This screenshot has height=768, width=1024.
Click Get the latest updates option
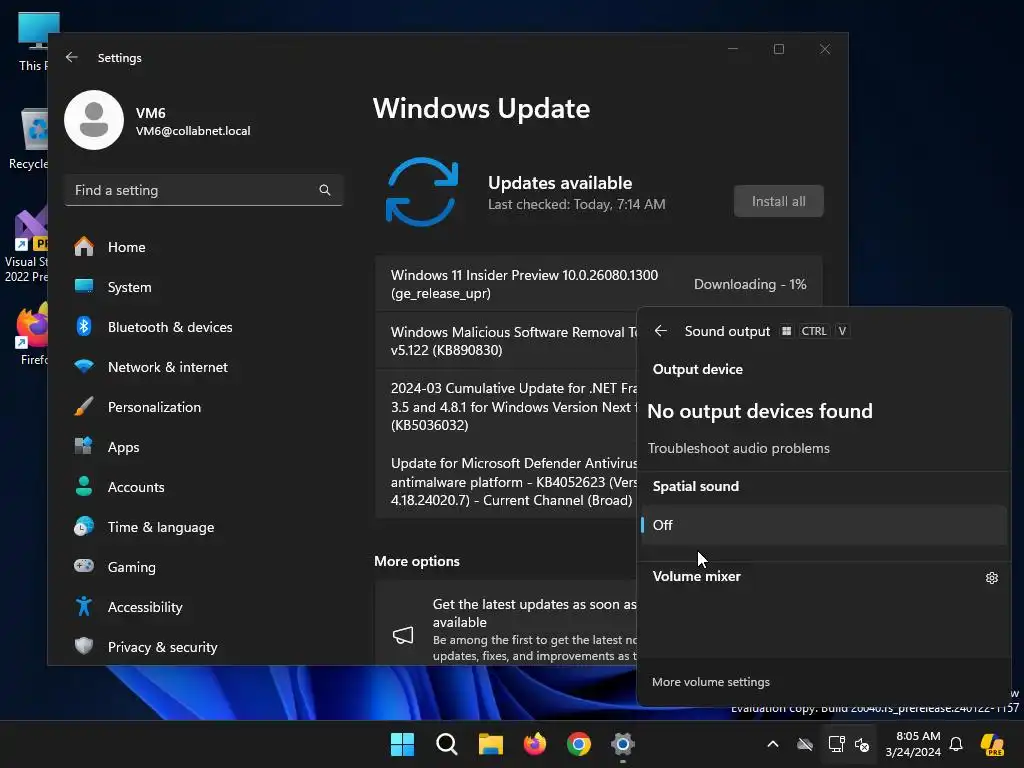[x=506, y=624]
